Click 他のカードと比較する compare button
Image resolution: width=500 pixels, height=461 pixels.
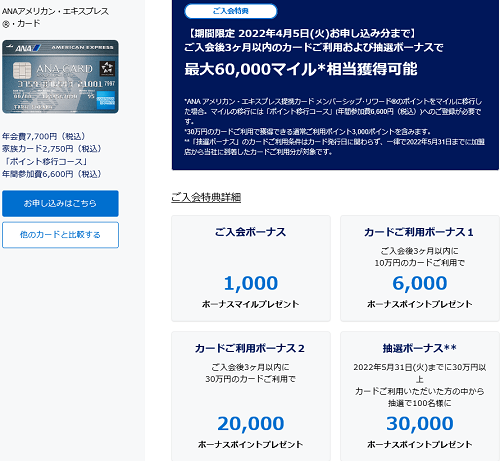60,235
